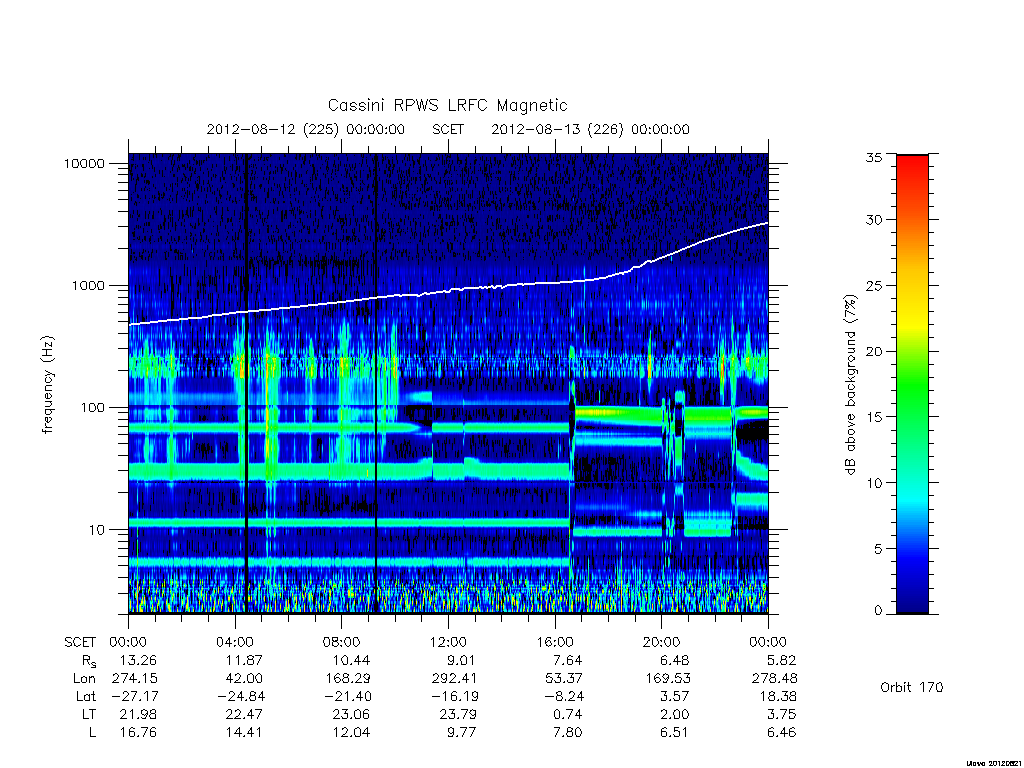The image size is (1024, 768).
Task: Click the 'Lon' row label
Action: (x=84, y=679)
